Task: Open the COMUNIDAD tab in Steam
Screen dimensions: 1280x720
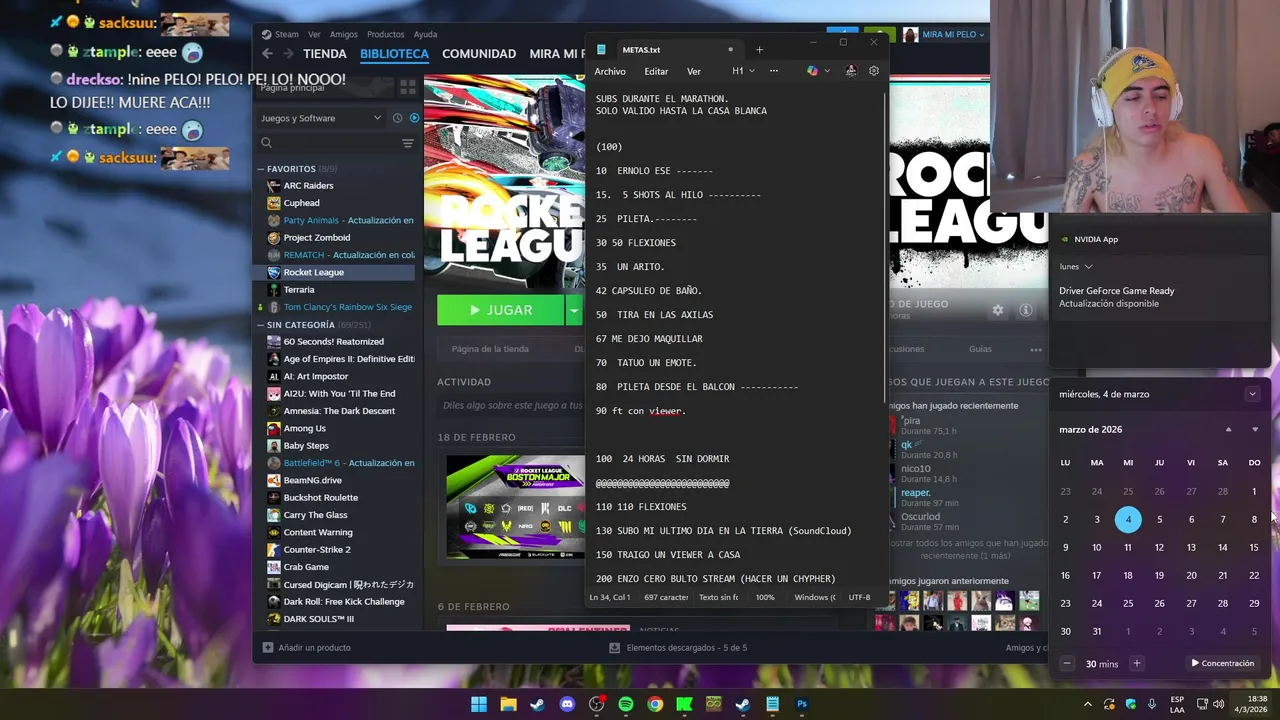Action: click(479, 54)
